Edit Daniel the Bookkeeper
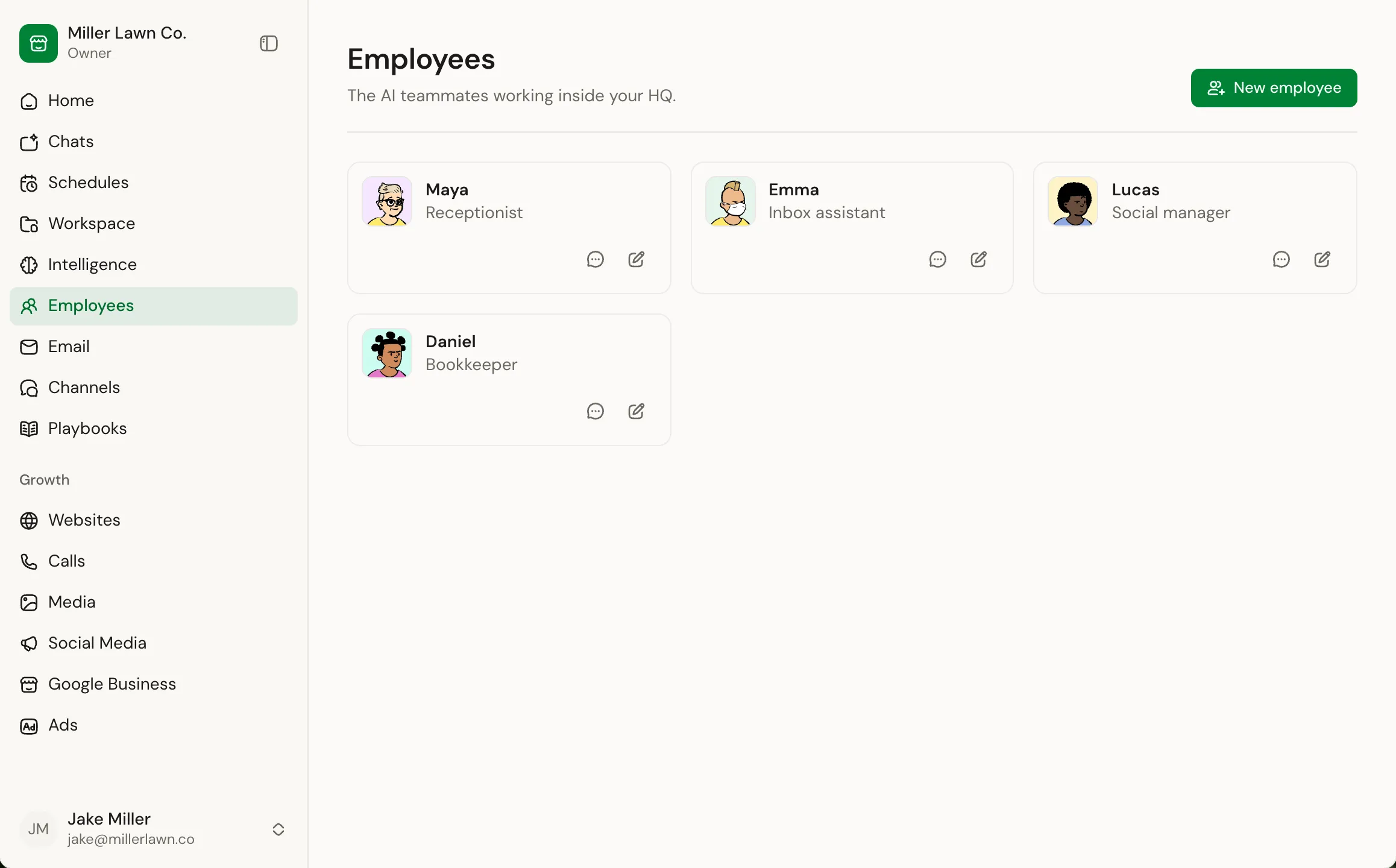 click(637, 411)
